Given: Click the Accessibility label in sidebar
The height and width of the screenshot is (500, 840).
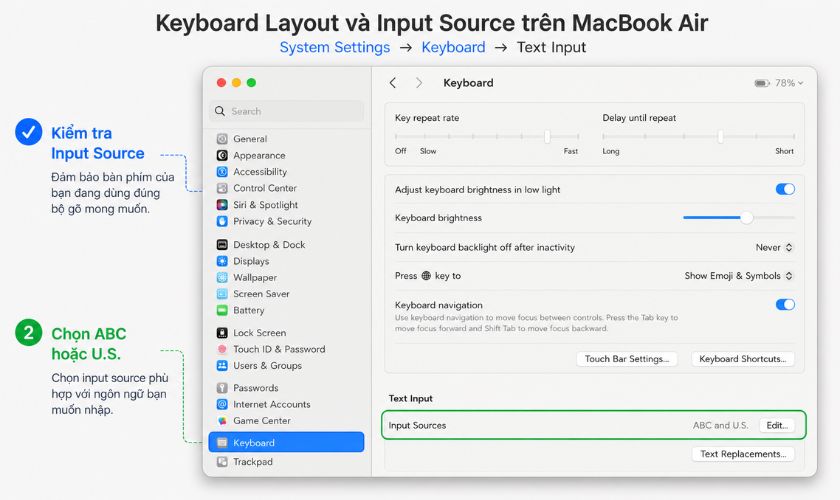Looking at the screenshot, I should [260, 172].
